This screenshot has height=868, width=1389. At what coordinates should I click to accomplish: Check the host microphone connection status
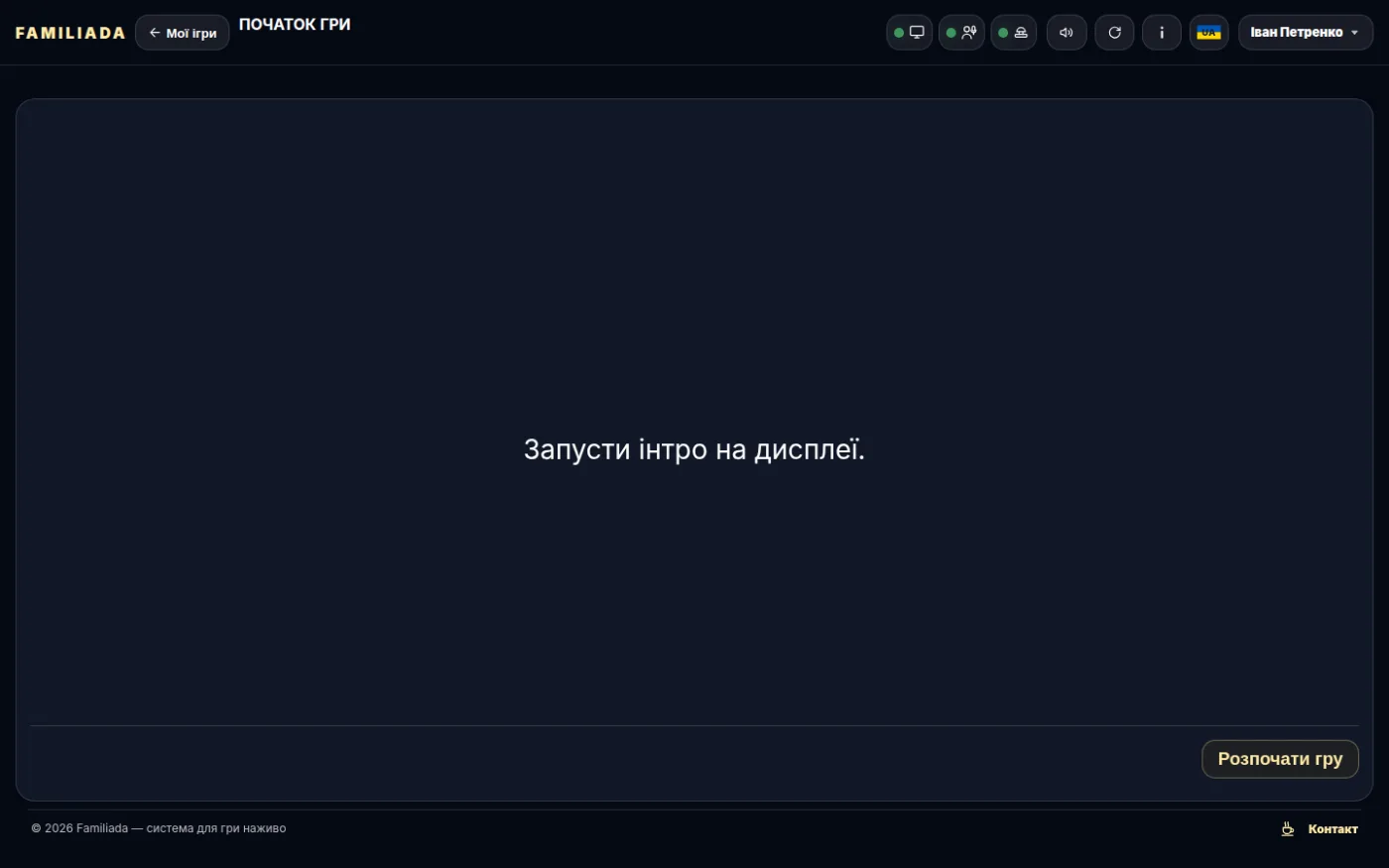click(x=961, y=33)
